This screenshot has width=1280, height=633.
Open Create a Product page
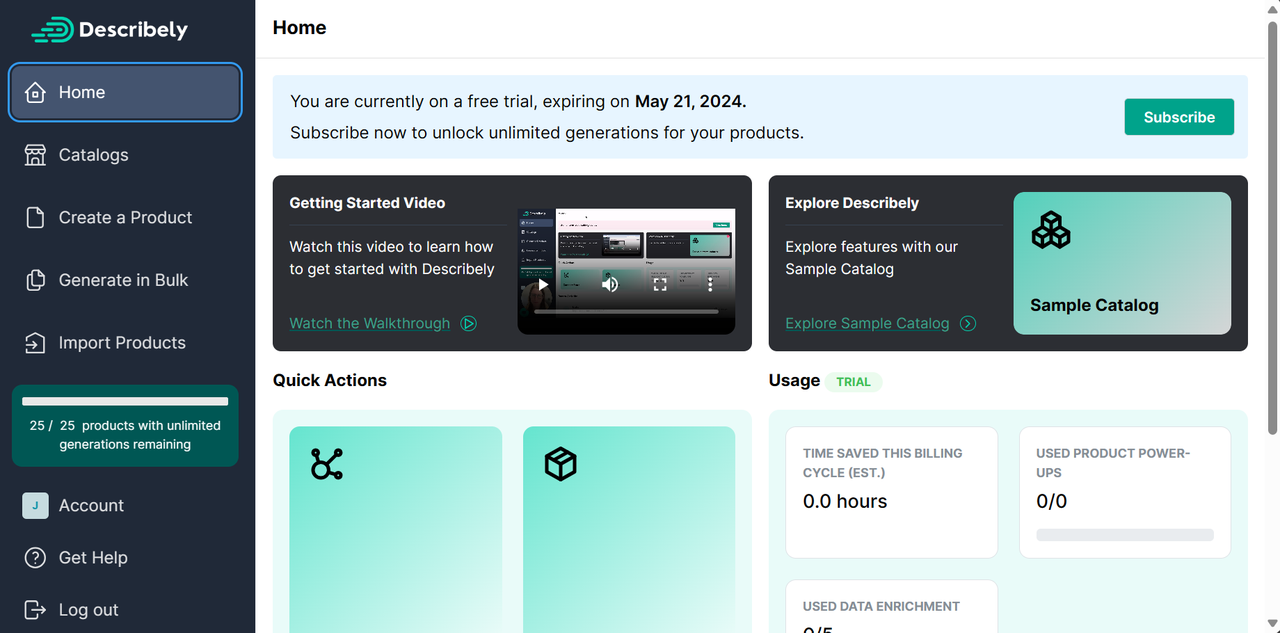tap(125, 218)
